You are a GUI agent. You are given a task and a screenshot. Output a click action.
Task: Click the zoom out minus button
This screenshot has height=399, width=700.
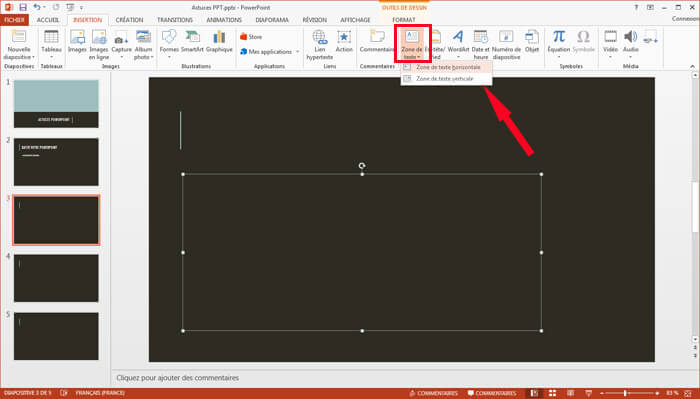[602, 393]
